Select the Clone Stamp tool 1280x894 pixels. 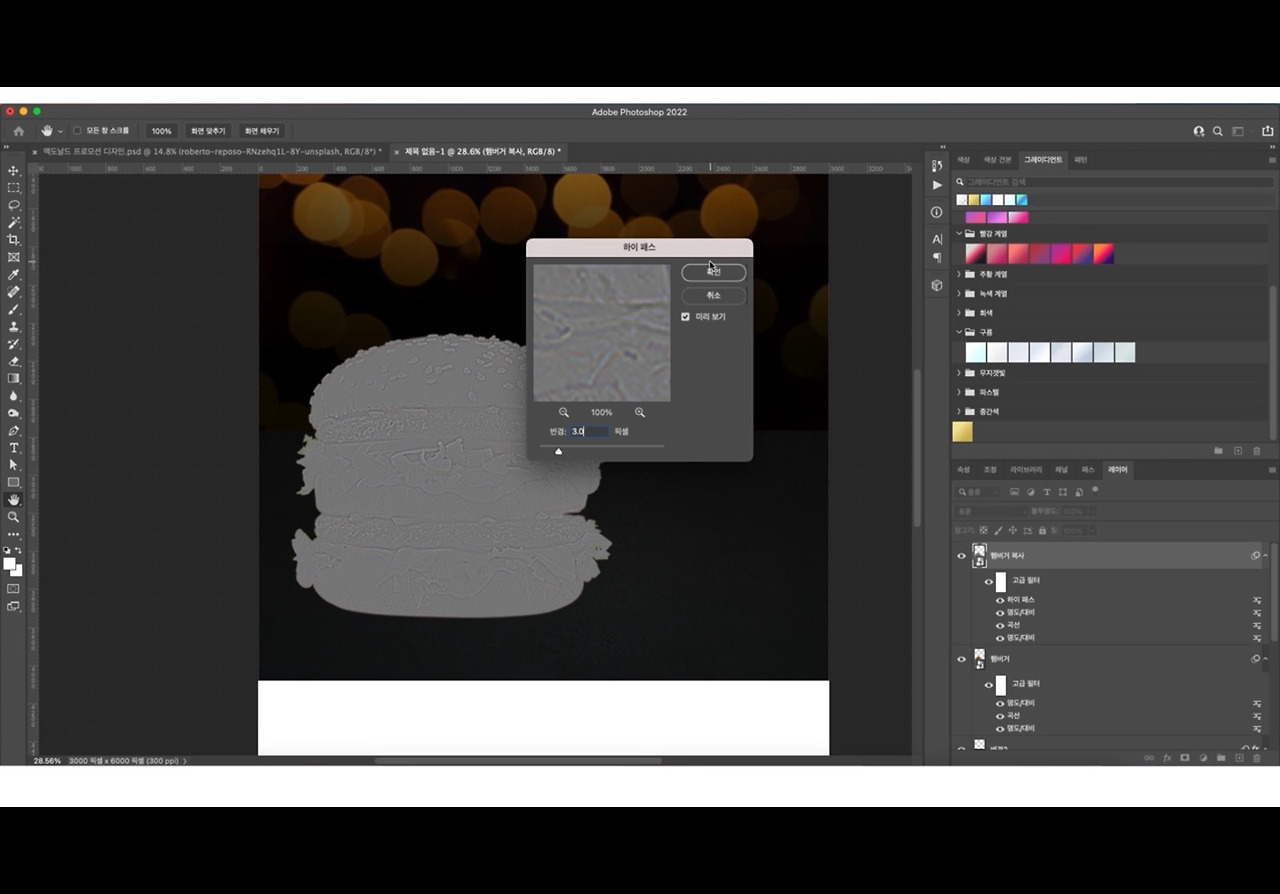pyautogui.click(x=14, y=326)
